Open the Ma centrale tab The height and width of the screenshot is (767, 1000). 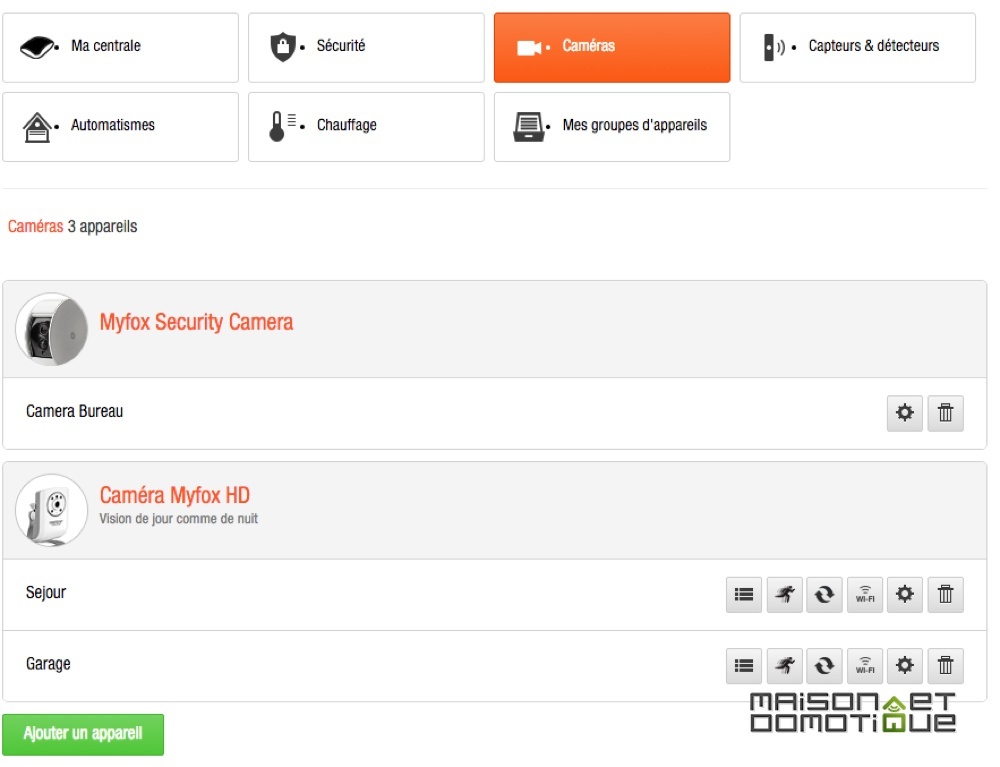121,47
